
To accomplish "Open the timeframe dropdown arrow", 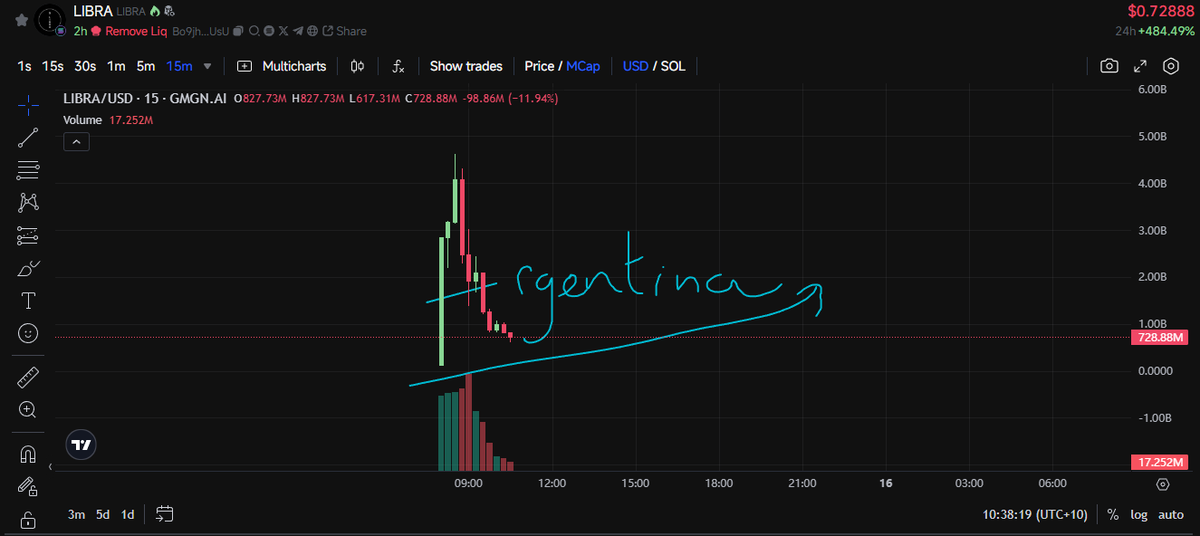I will pyautogui.click(x=208, y=66).
